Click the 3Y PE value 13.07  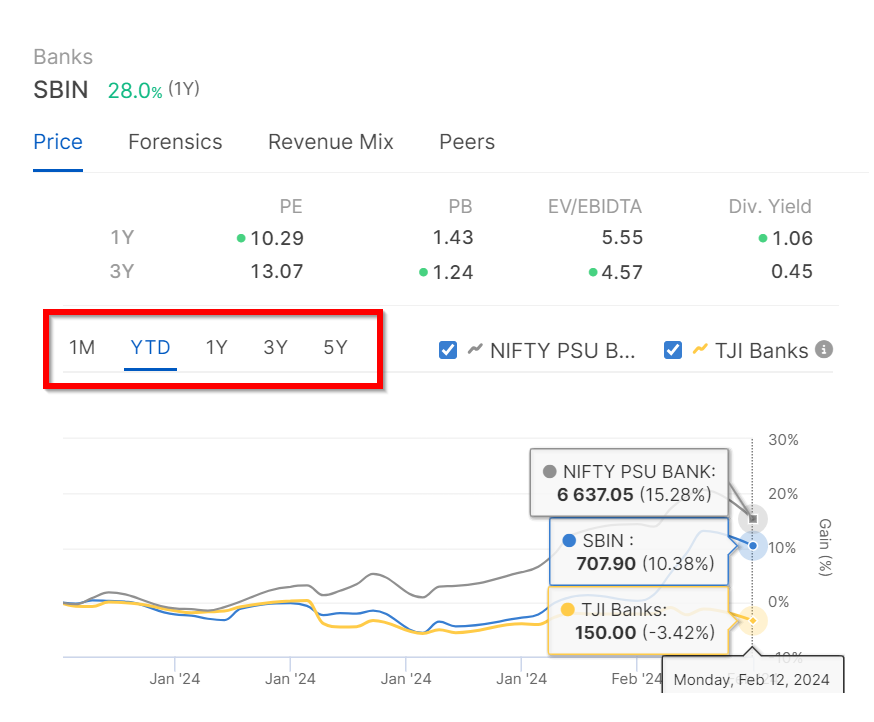(x=277, y=272)
